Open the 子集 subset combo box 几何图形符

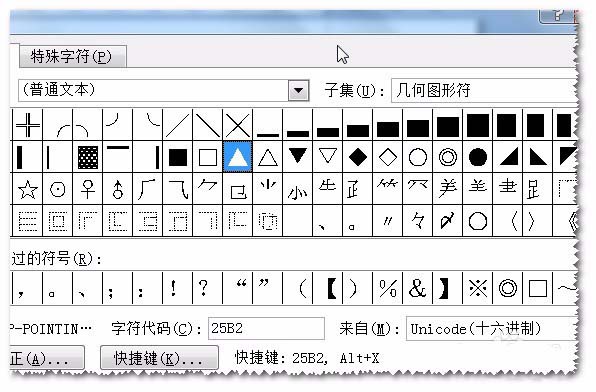click(485, 90)
